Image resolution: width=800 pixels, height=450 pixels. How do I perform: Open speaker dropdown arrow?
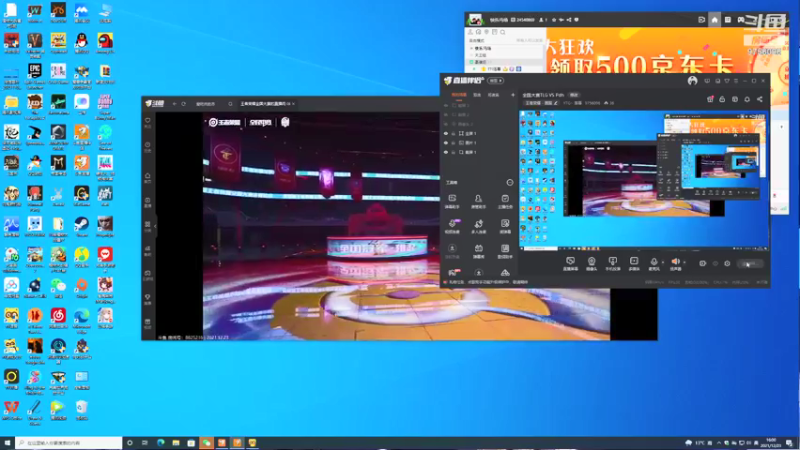[684, 262]
